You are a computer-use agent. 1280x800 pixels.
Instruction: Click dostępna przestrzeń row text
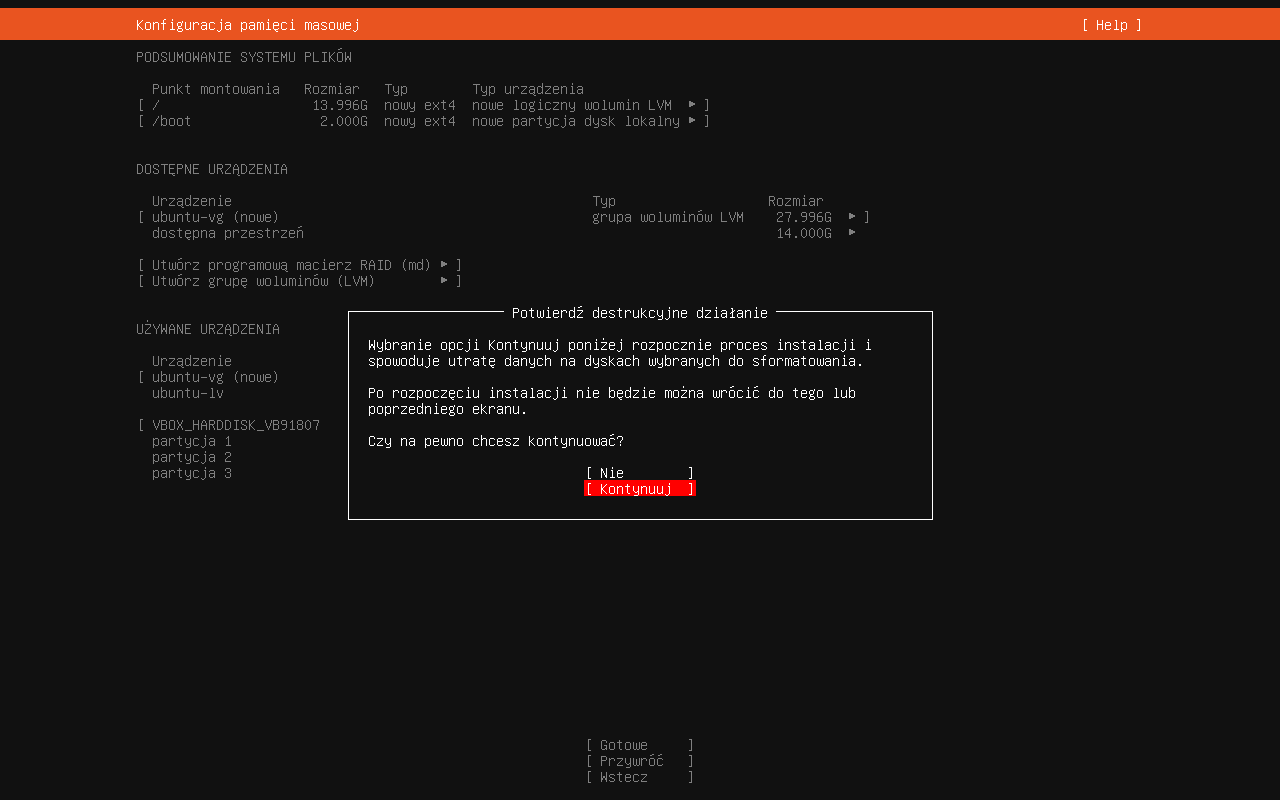[x=228, y=233]
